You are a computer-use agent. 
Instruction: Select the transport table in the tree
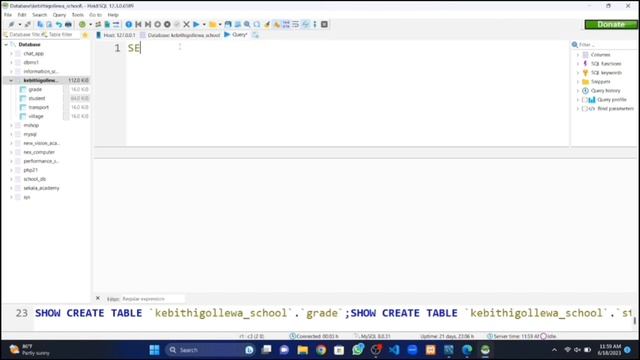tap(38, 107)
